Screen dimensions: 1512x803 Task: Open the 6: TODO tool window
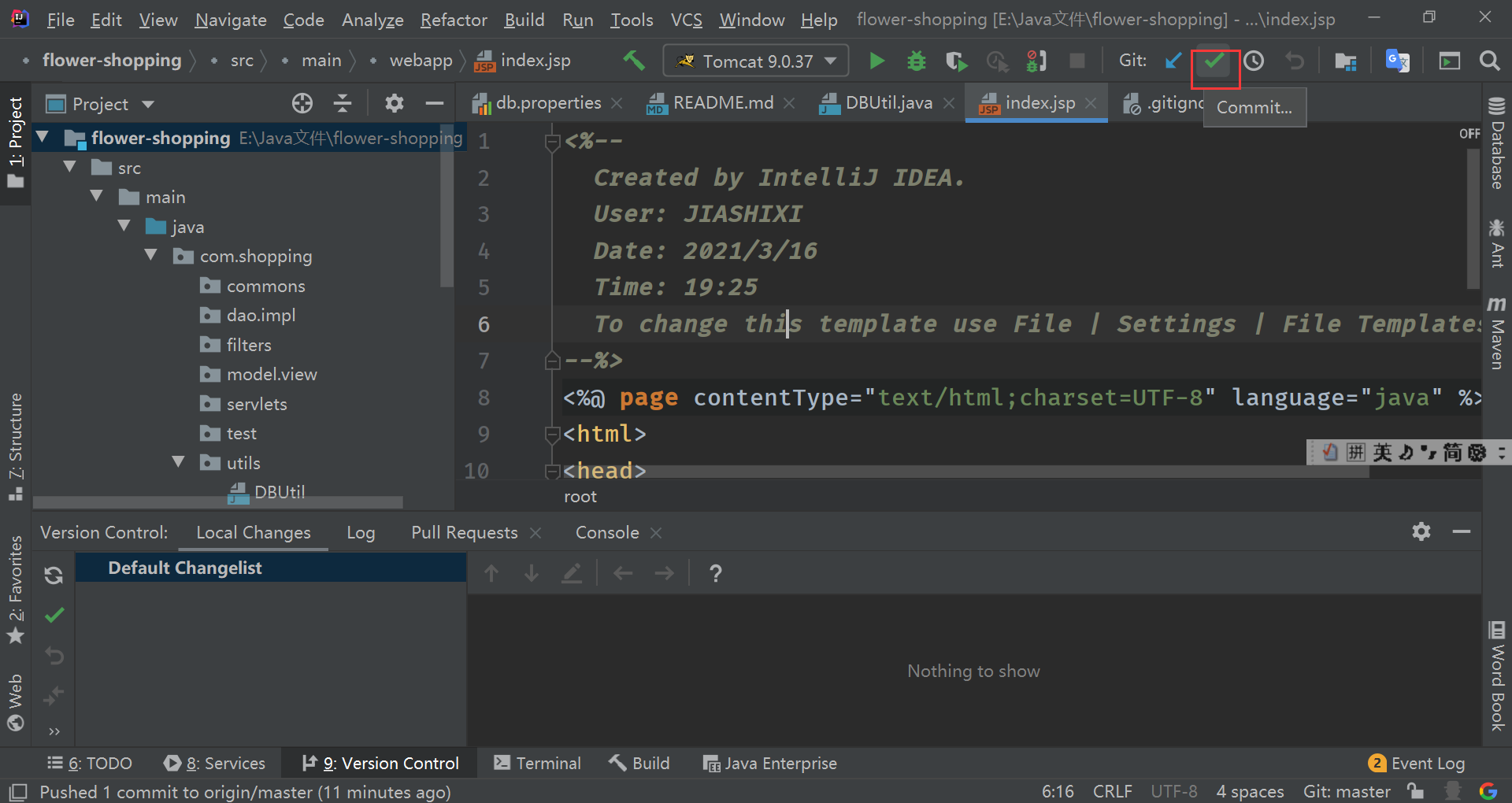click(90, 763)
